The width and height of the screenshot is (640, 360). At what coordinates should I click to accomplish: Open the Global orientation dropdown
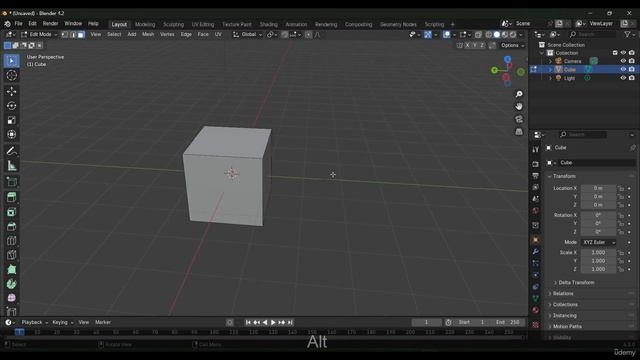tap(248, 35)
